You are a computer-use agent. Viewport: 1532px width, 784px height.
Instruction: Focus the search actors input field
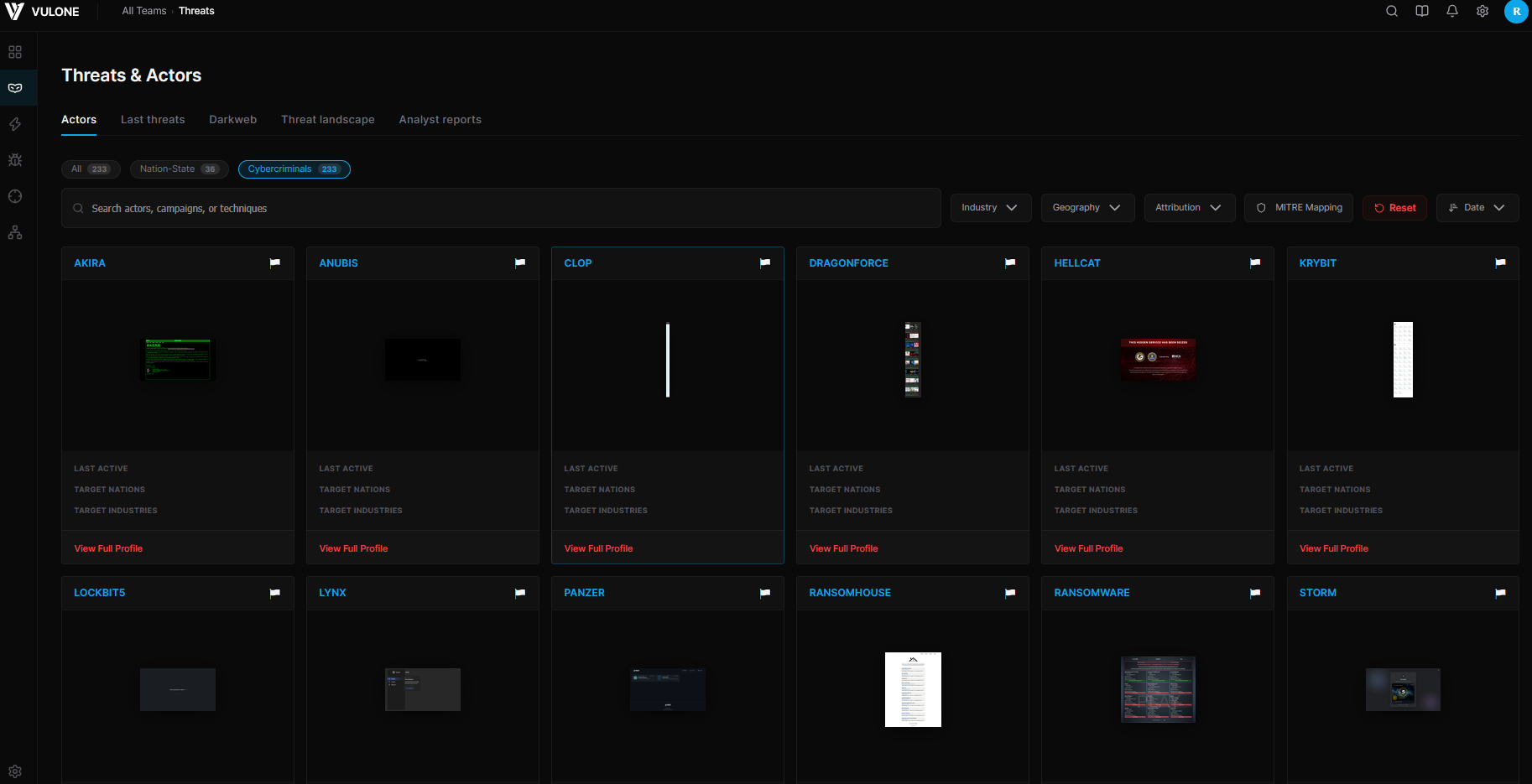click(x=501, y=208)
